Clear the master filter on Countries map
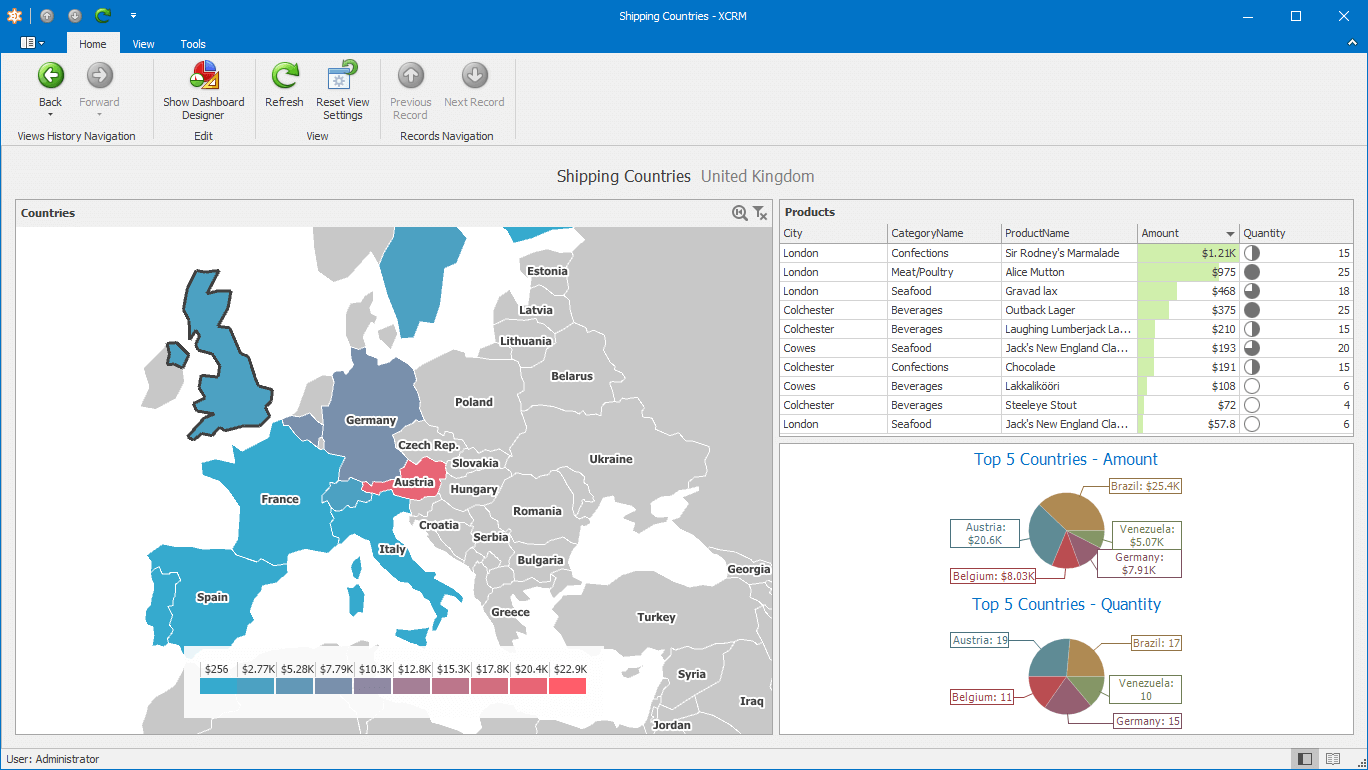 760,212
